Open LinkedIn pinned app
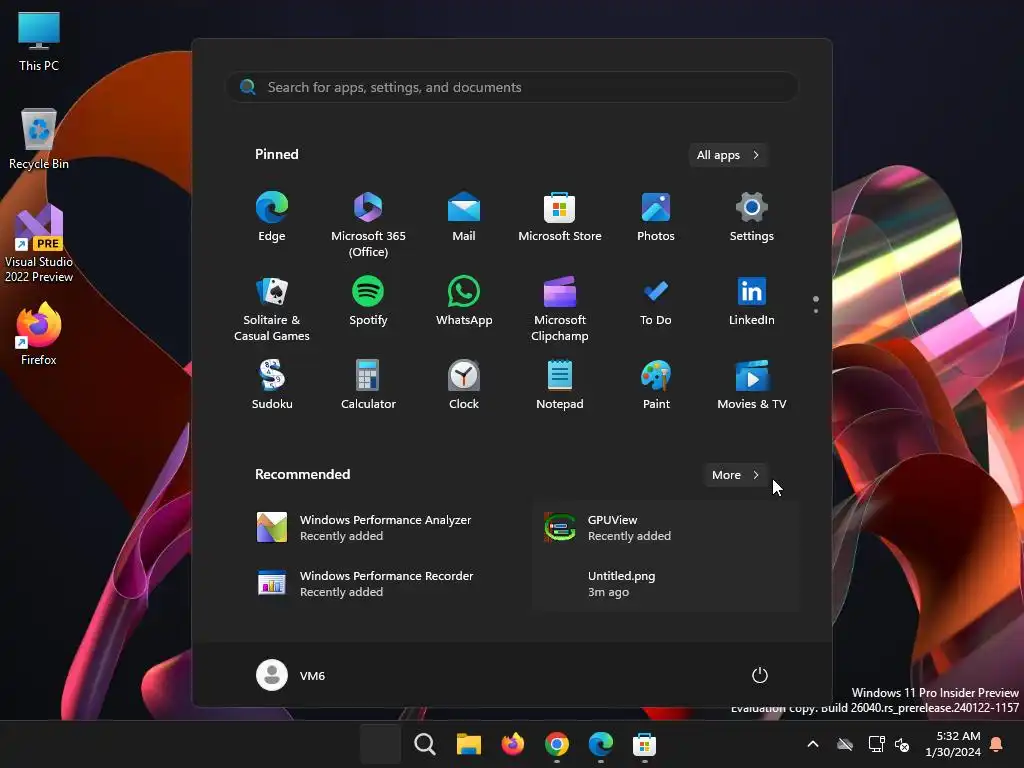This screenshot has height=768, width=1024. (752, 301)
